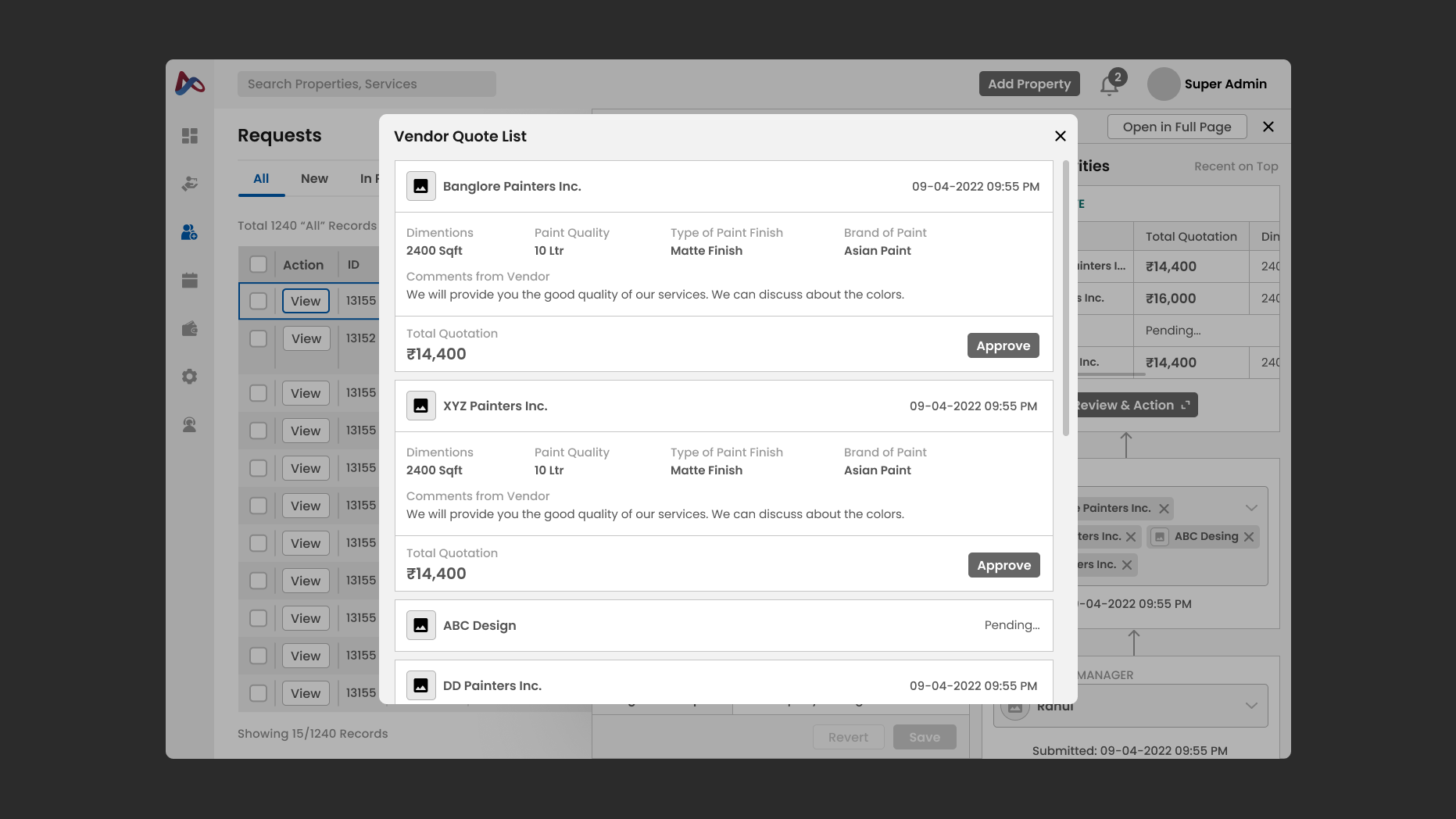The width and height of the screenshot is (1456, 819).
Task: Open the wallet payments sidebar icon
Action: 189,328
